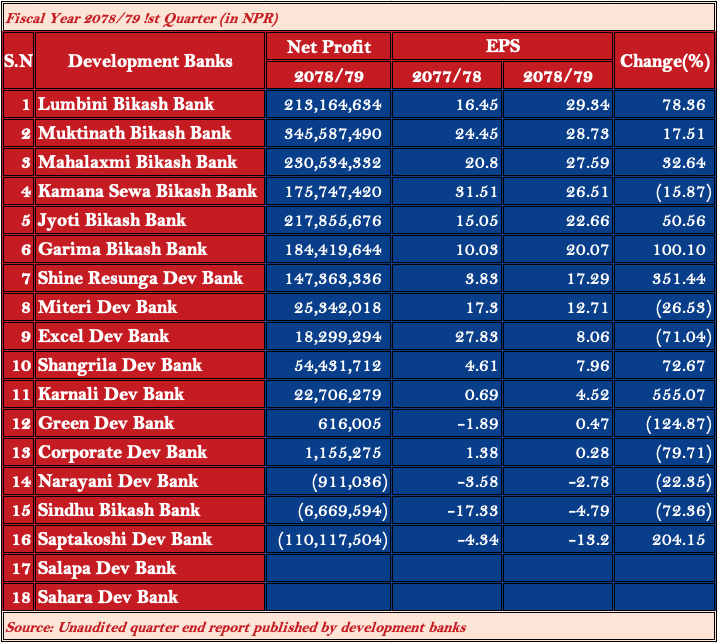
Task: Select the 'Net Profit' header cell
Action: (328, 46)
